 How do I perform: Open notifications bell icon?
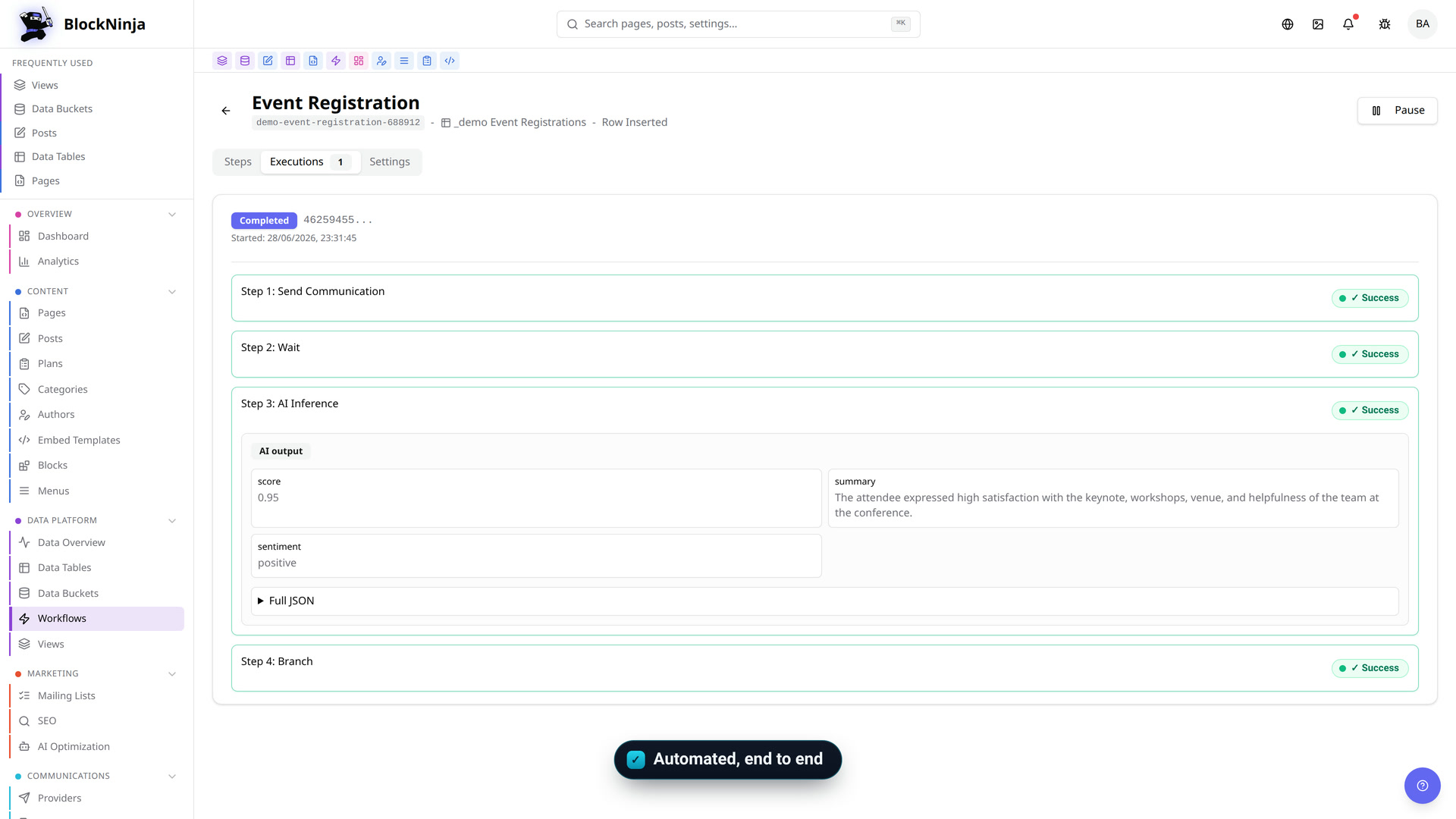(x=1348, y=24)
